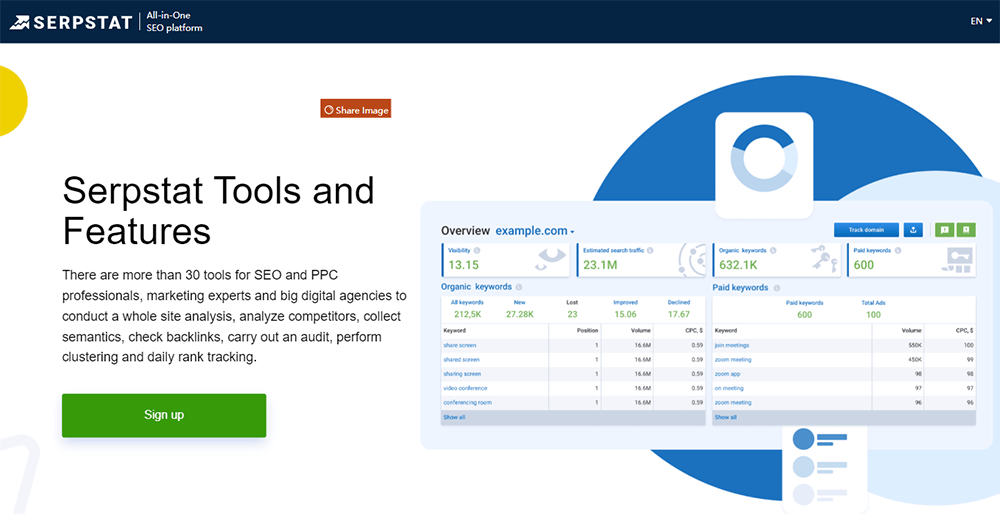
Task: Click the Visibility value 13.15
Action: (x=464, y=265)
